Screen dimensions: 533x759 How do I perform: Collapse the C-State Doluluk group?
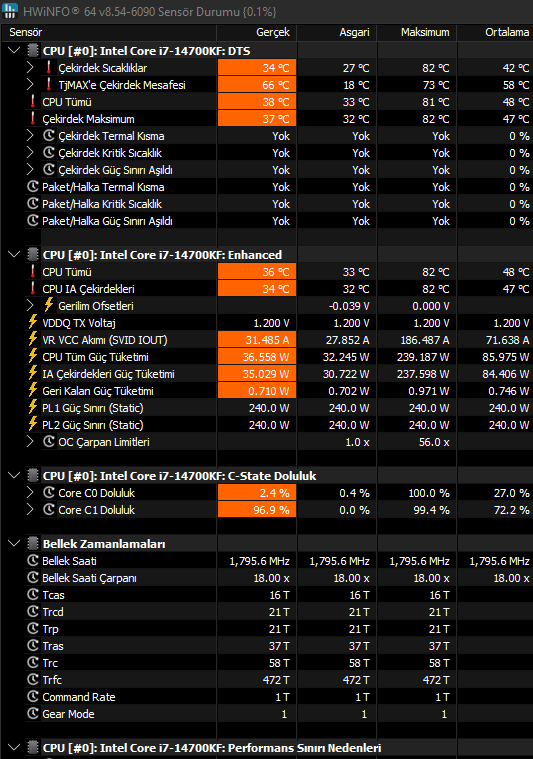[14, 475]
